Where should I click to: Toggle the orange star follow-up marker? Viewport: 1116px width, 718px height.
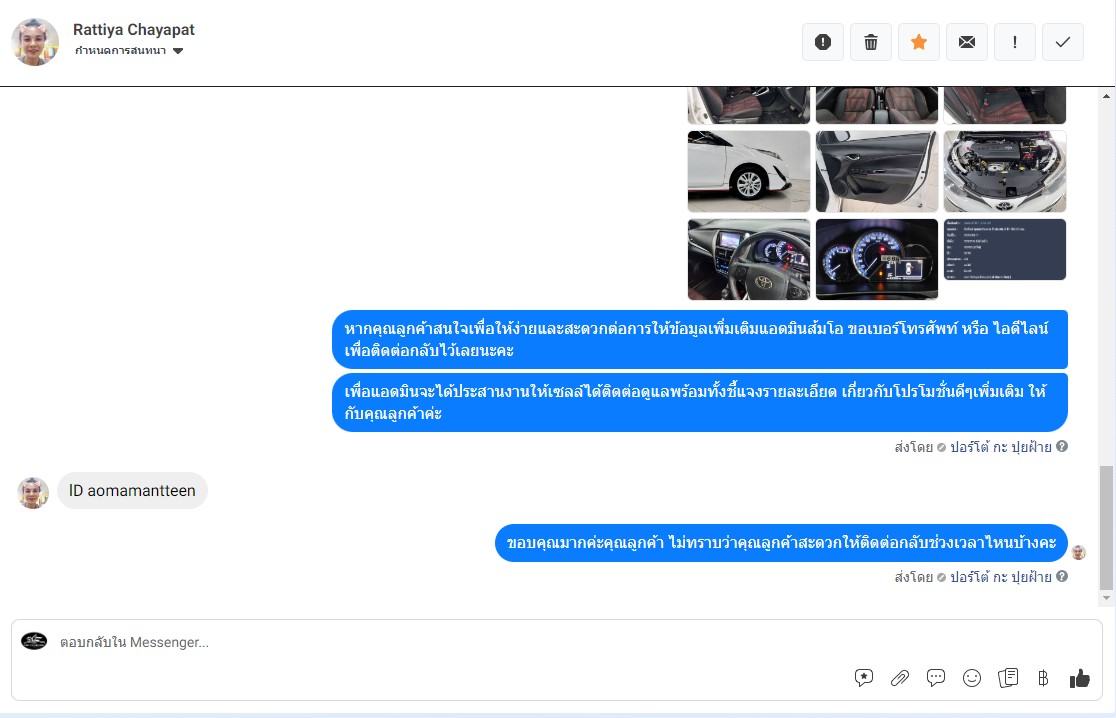click(919, 42)
